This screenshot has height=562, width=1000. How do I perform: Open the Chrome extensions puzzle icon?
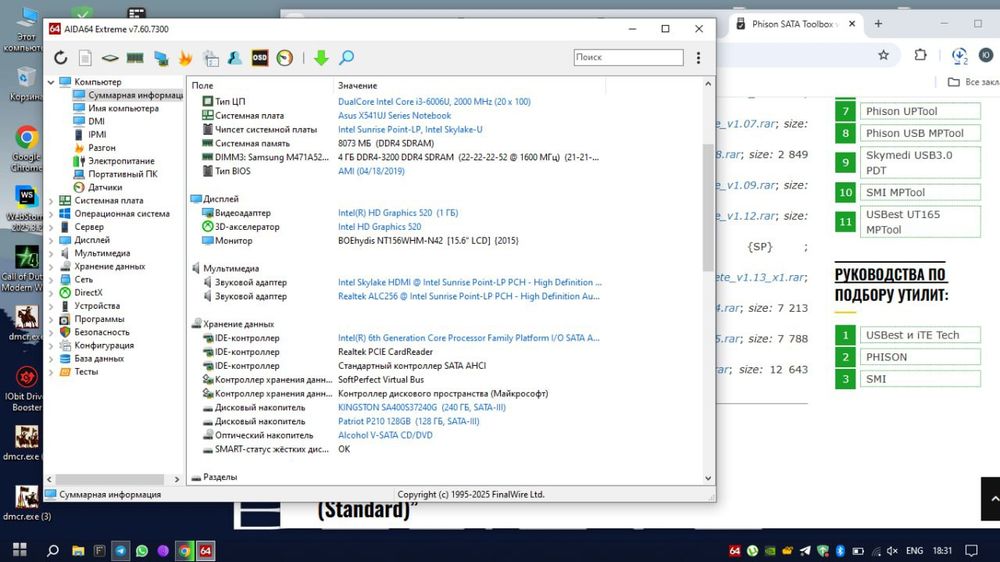coord(920,55)
